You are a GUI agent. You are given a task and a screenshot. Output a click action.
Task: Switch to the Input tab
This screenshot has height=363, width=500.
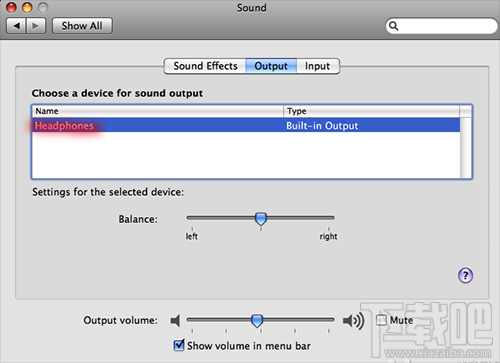coord(318,66)
